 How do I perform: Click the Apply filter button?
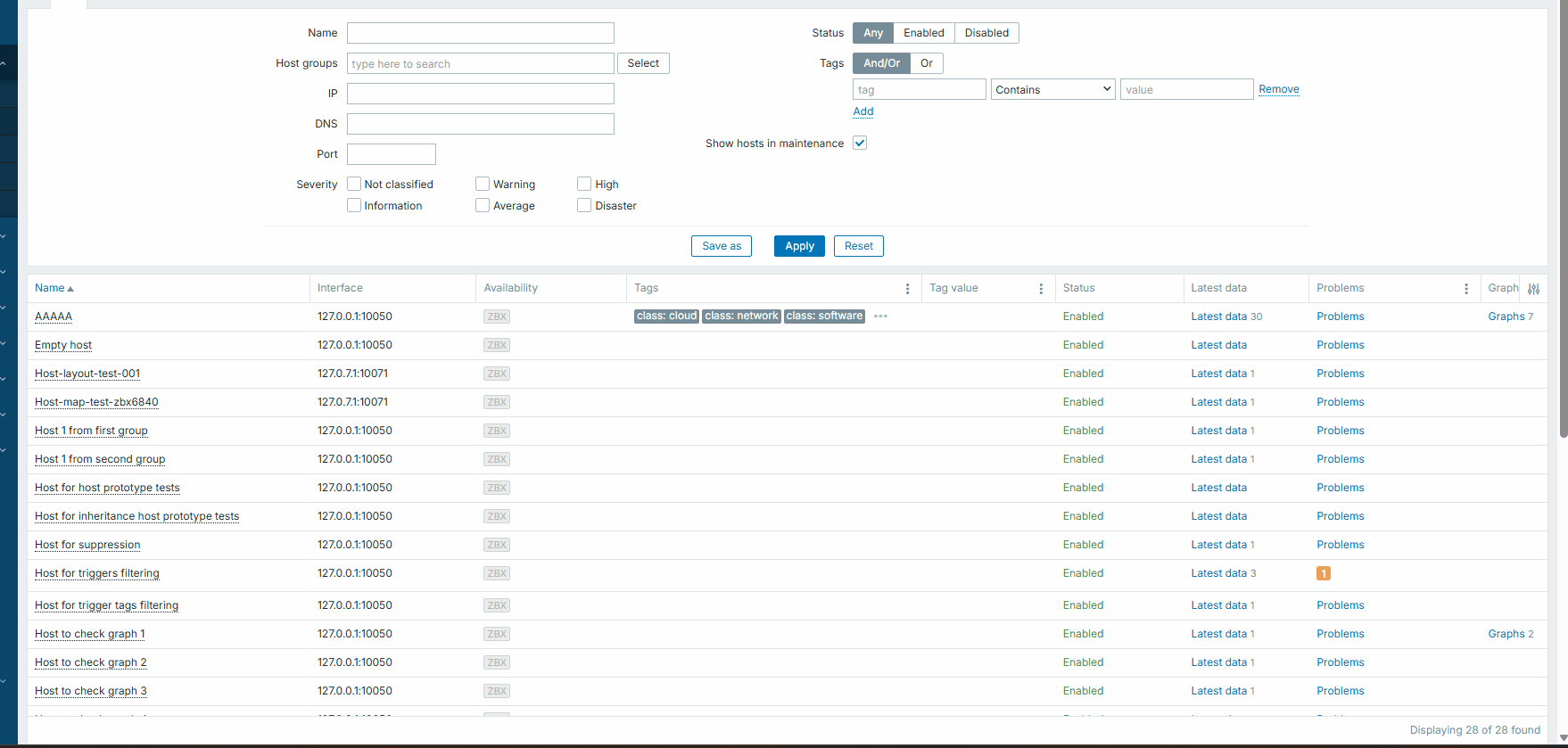799,246
